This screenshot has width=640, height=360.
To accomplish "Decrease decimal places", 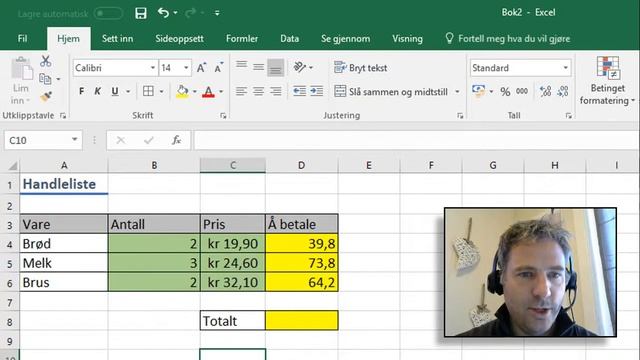I will pyautogui.click(x=562, y=91).
